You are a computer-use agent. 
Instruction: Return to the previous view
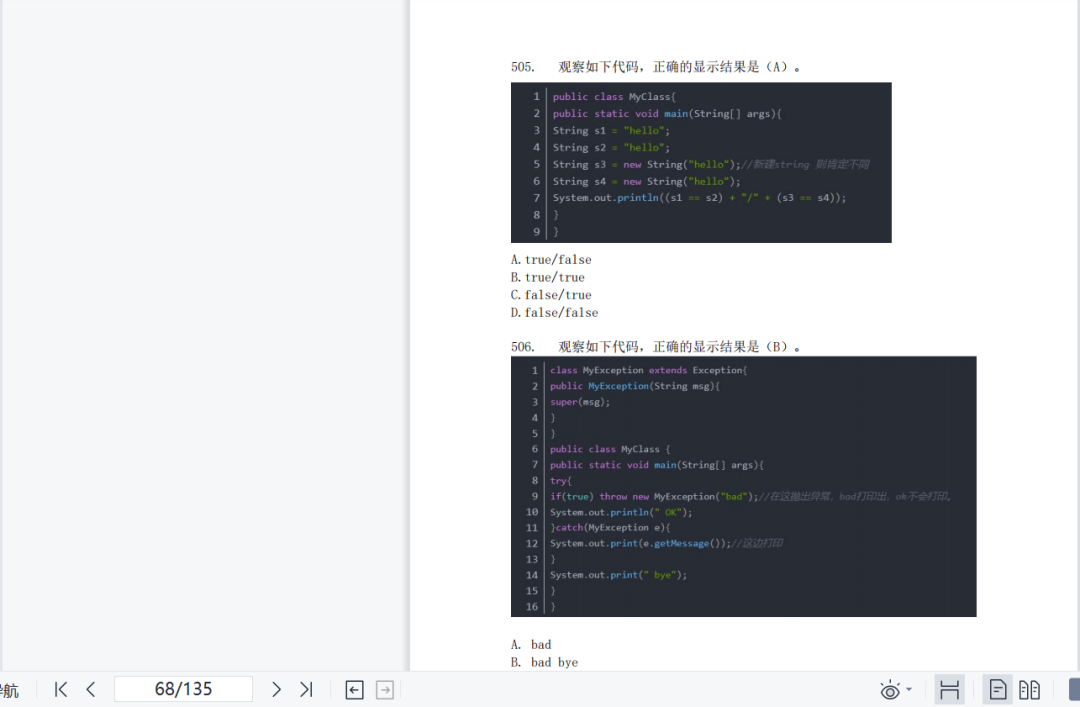click(355, 690)
